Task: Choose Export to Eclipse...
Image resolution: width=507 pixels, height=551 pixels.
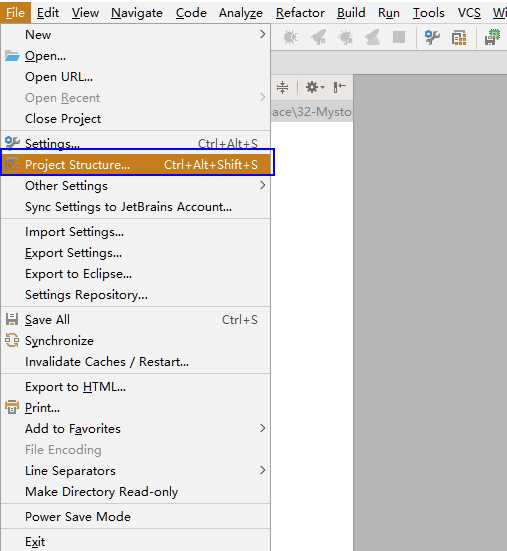Action: coord(135,274)
